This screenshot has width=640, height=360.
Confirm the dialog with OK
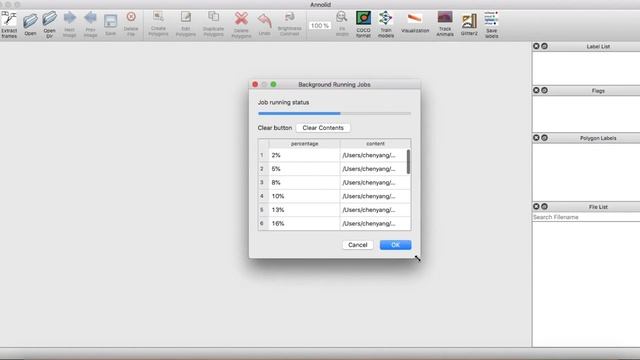[x=395, y=245]
